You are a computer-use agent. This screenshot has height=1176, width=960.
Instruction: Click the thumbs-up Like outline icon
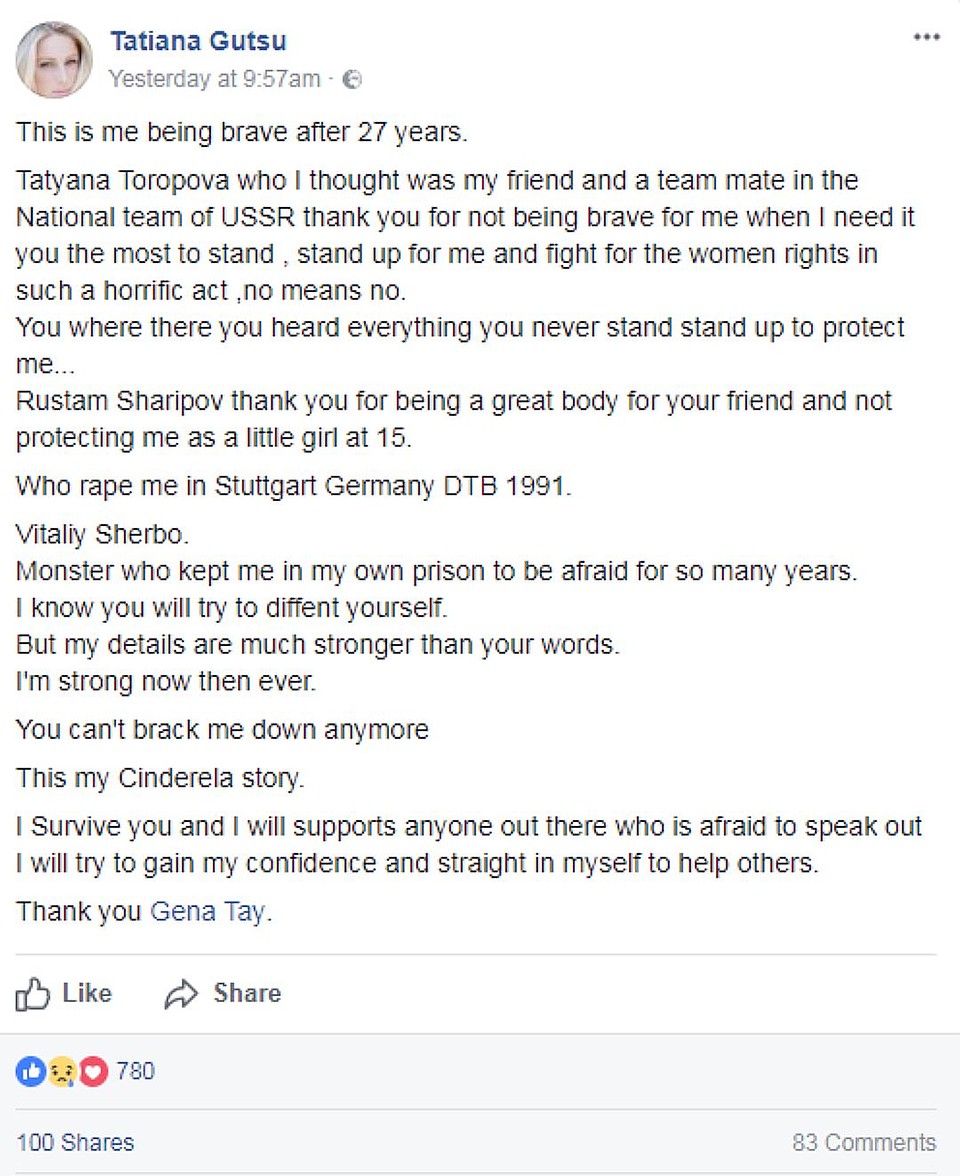pyautogui.click(x=32, y=994)
